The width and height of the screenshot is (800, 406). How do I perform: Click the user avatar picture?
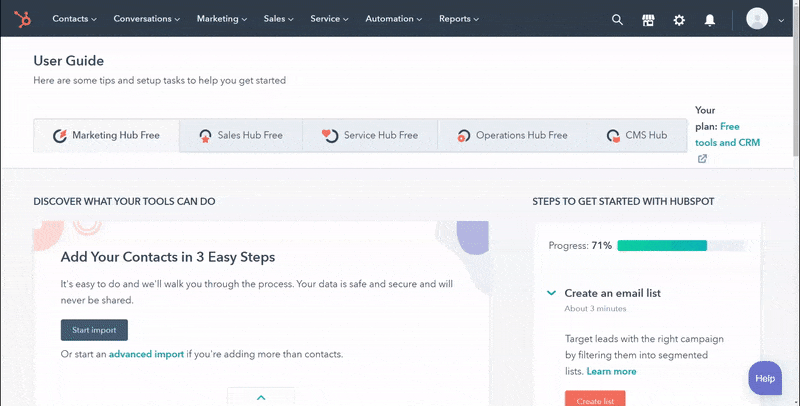[757, 19]
